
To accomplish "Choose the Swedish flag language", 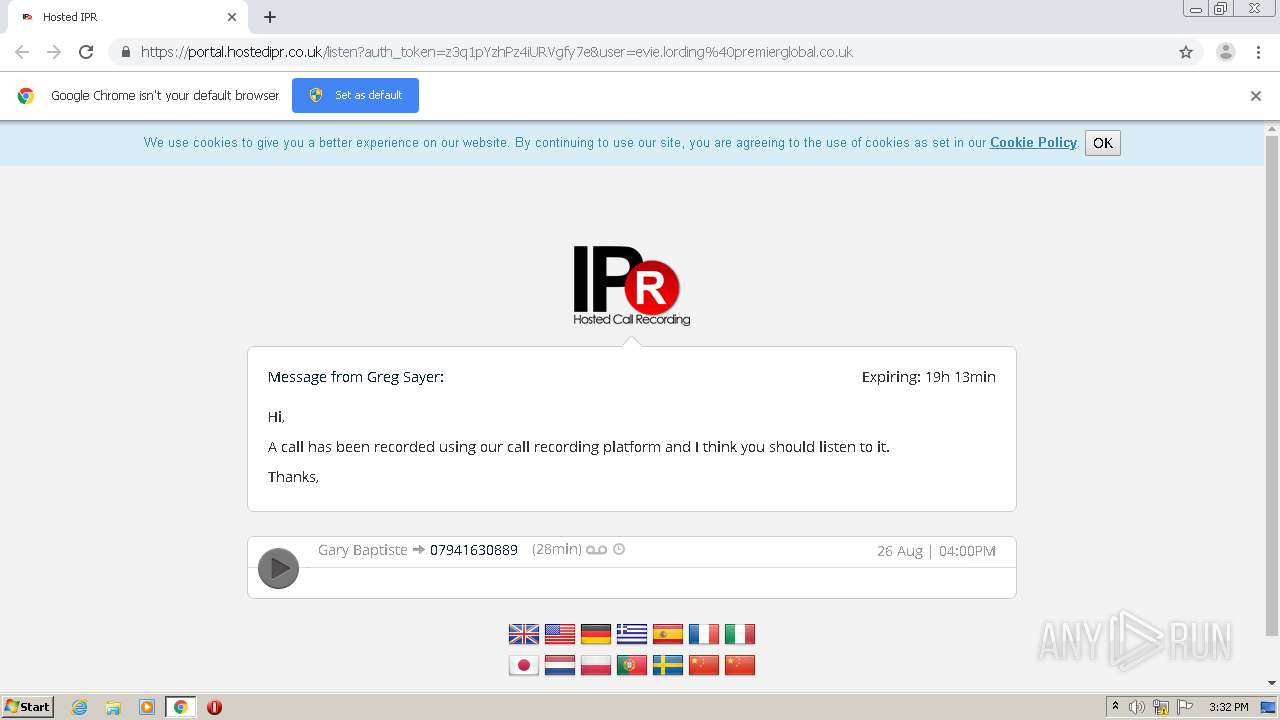I will pos(668,665).
